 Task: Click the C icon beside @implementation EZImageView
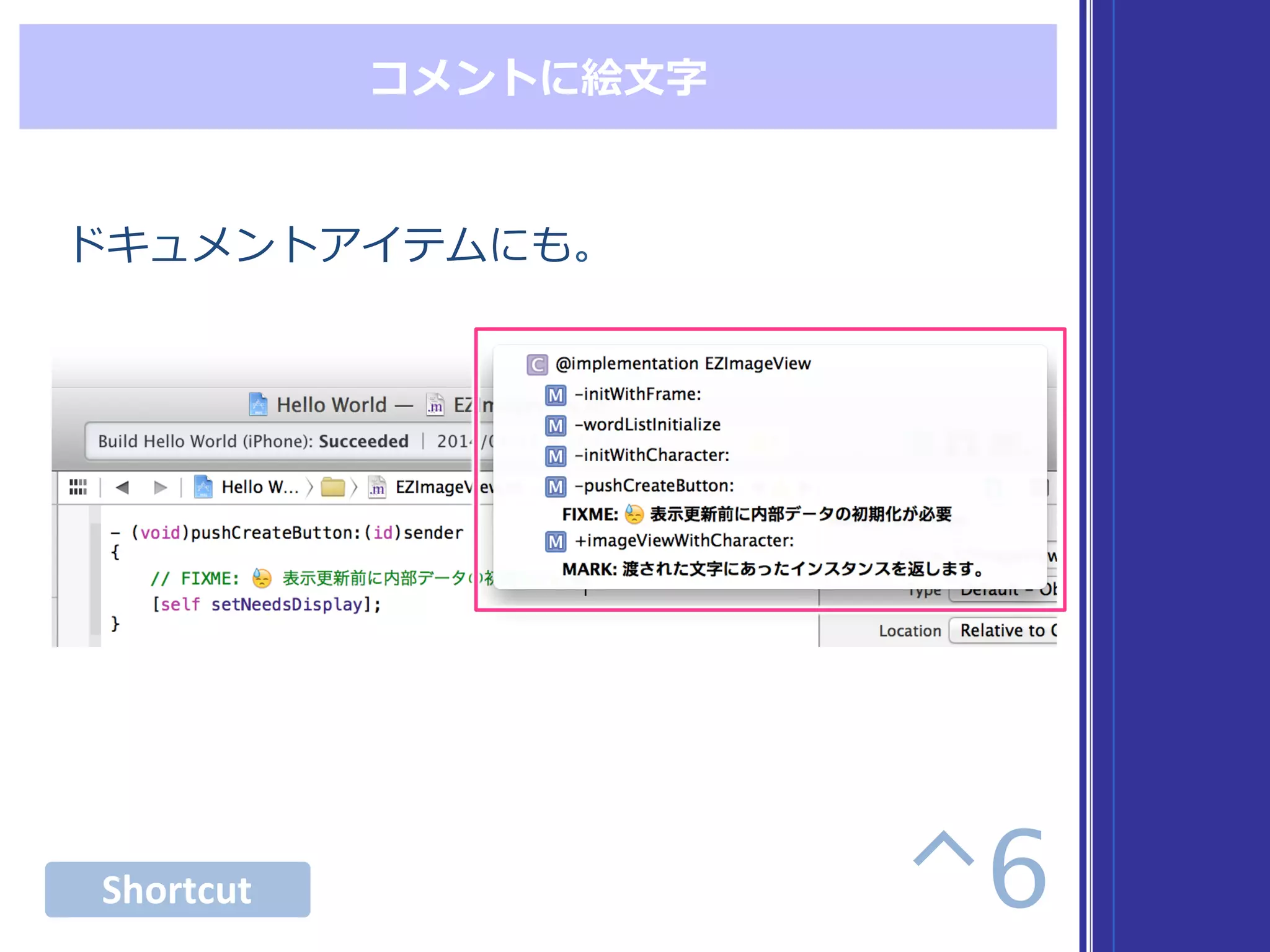pos(537,364)
